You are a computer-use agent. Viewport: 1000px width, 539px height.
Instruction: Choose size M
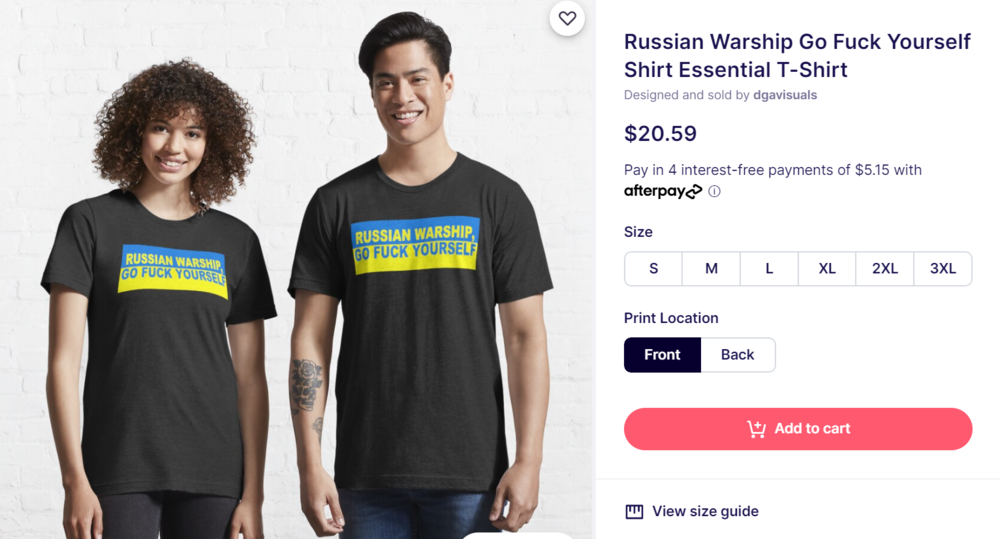point(711,268)
